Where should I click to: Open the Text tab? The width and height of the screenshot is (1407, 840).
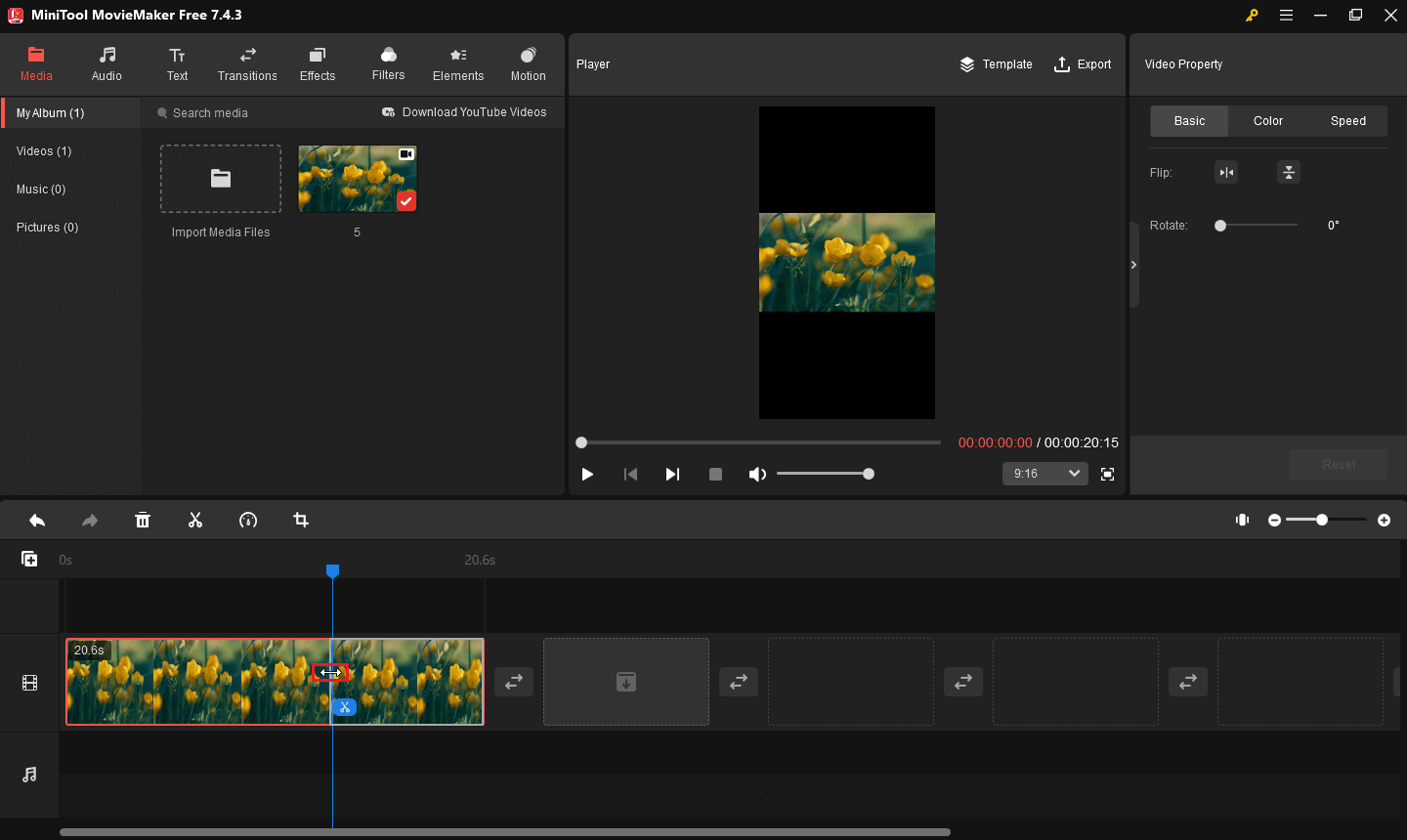tap(177, 64)
